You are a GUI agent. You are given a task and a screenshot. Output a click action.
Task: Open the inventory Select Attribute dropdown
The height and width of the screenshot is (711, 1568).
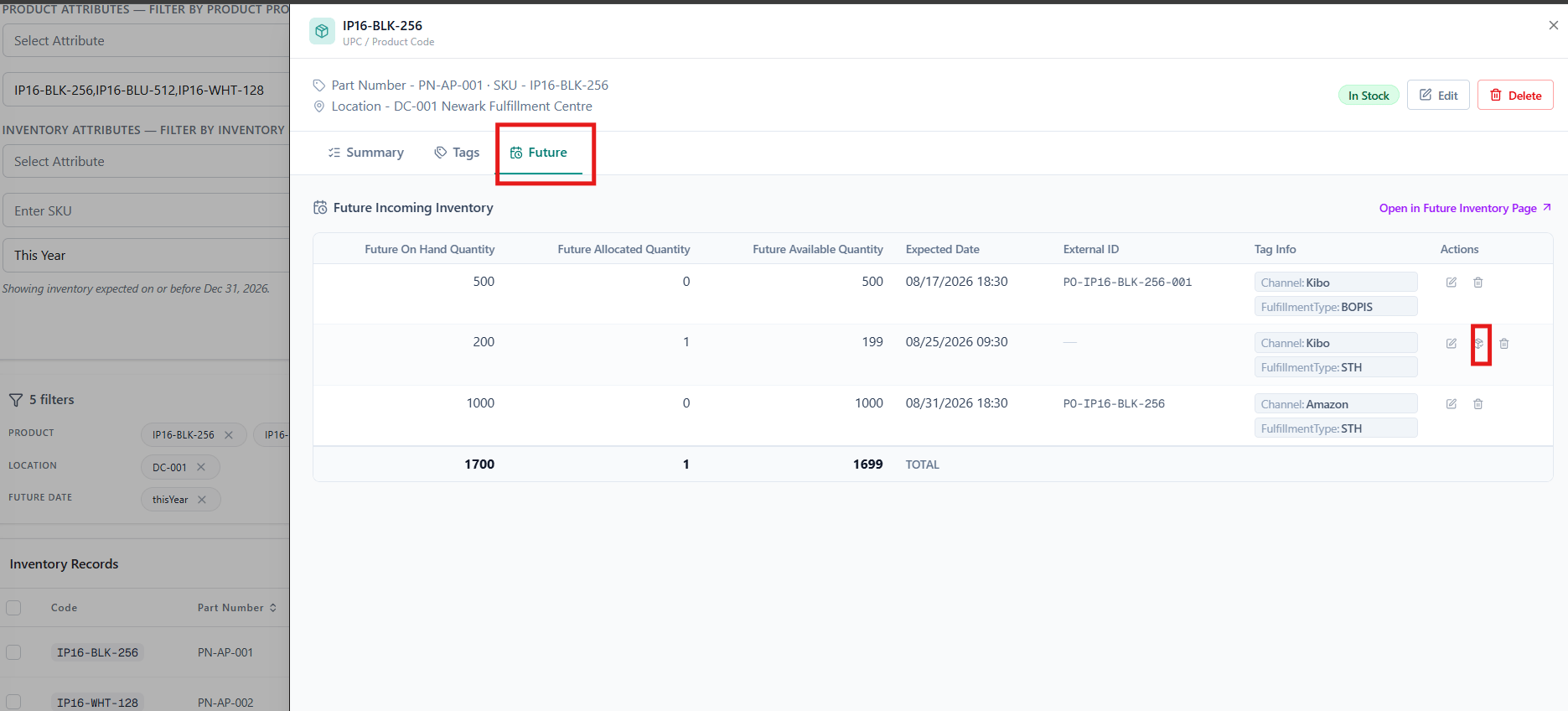[146, 161]
